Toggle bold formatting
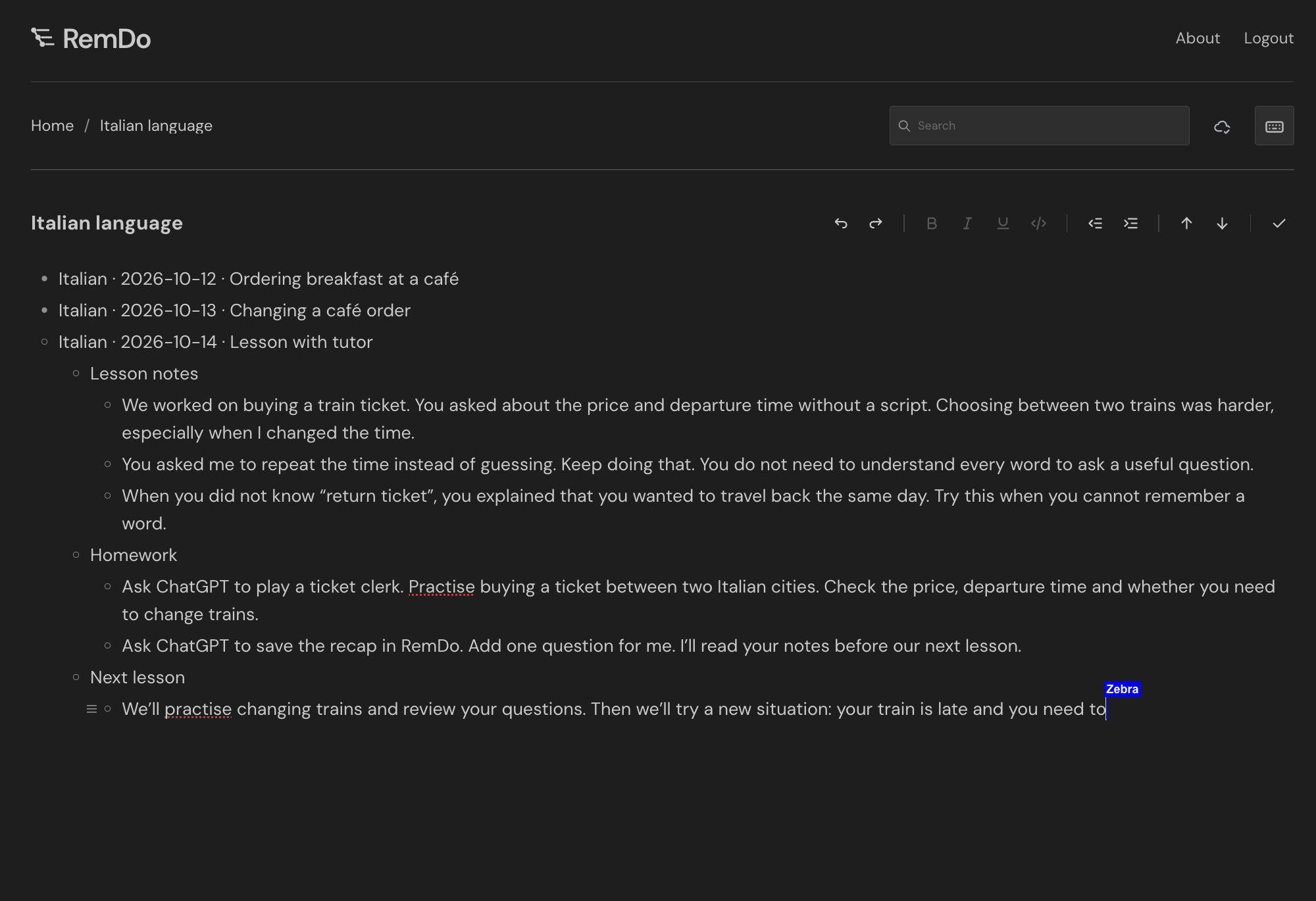The image size is (1316, 901). coord(932,224)
